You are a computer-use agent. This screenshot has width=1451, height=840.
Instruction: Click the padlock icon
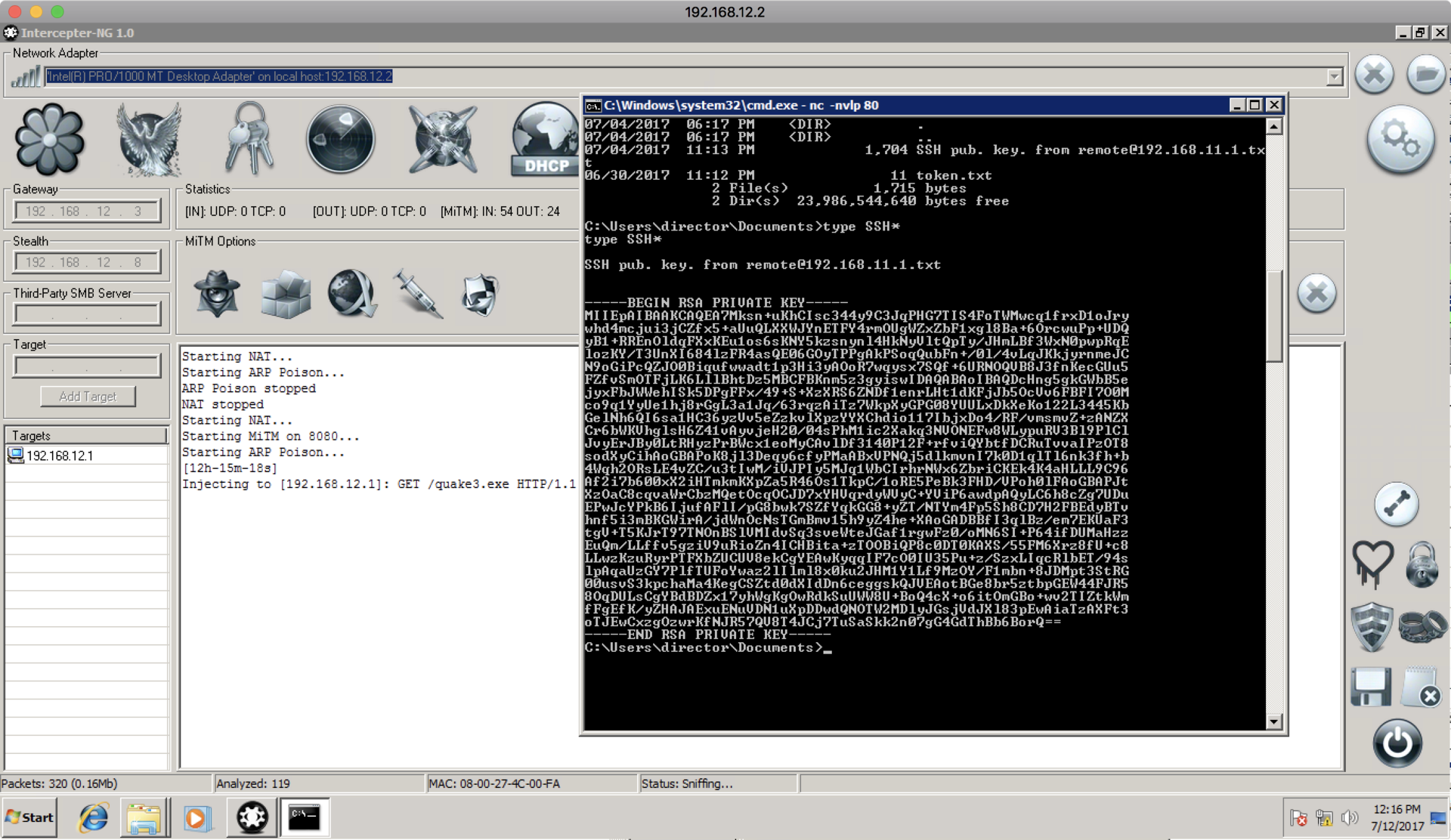pyautogui.click(x=1422, y=564)
